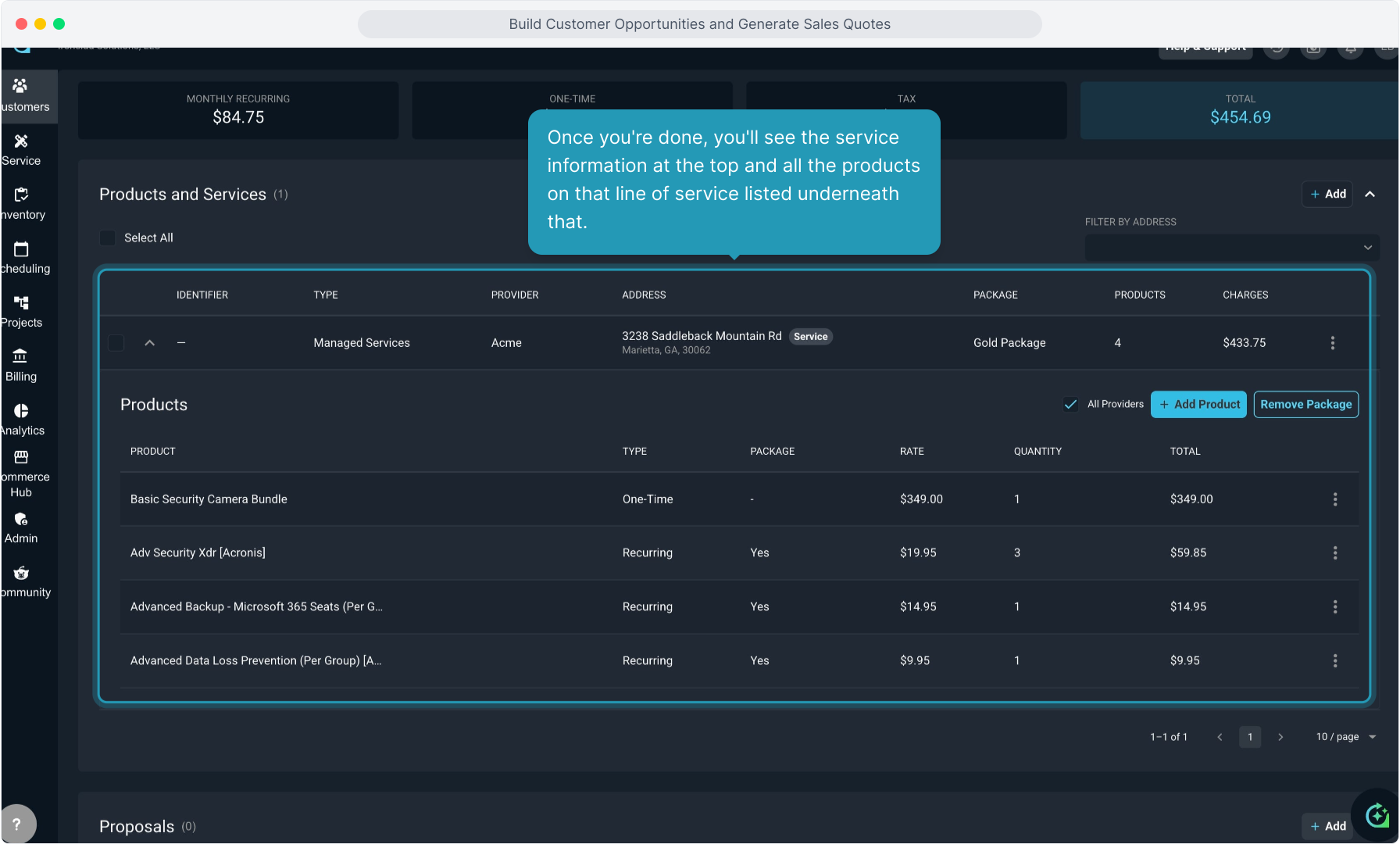
Task: Check the Managed Services row checkbox
Action: click(116, 343)
